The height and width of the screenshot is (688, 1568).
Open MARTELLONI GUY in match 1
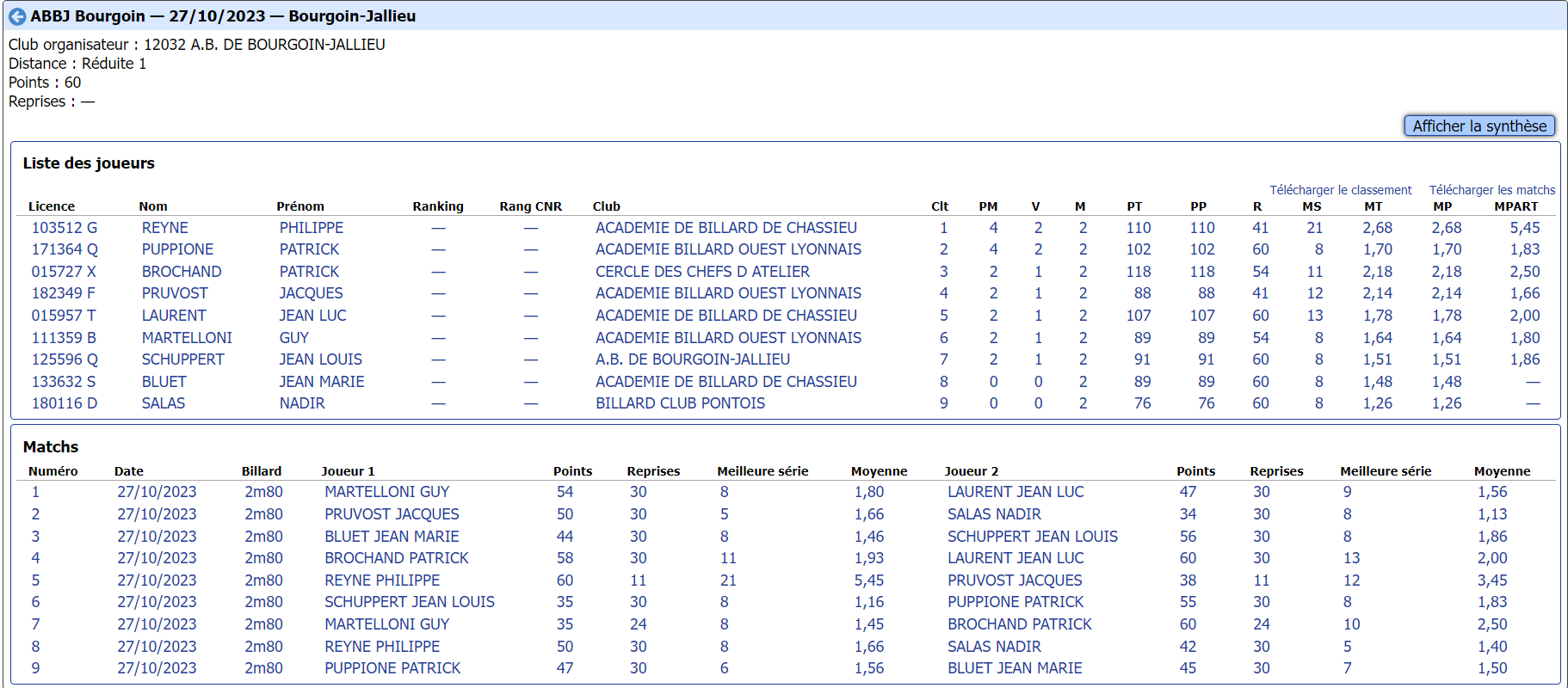387,492
